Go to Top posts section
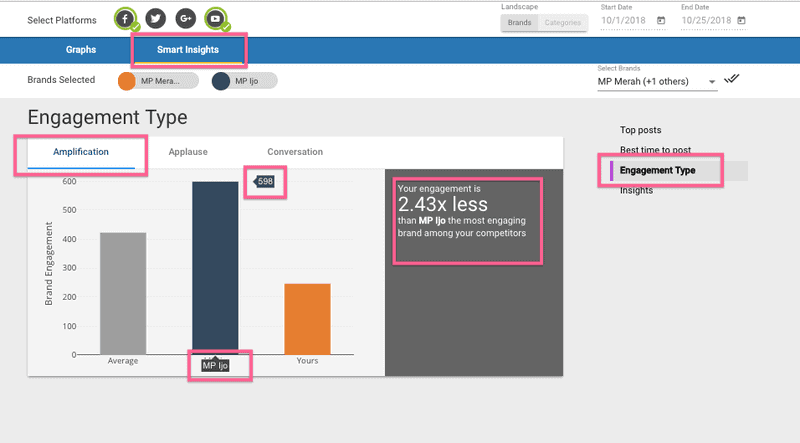Screen dimensions: 800x443 [x=640, y=130]
